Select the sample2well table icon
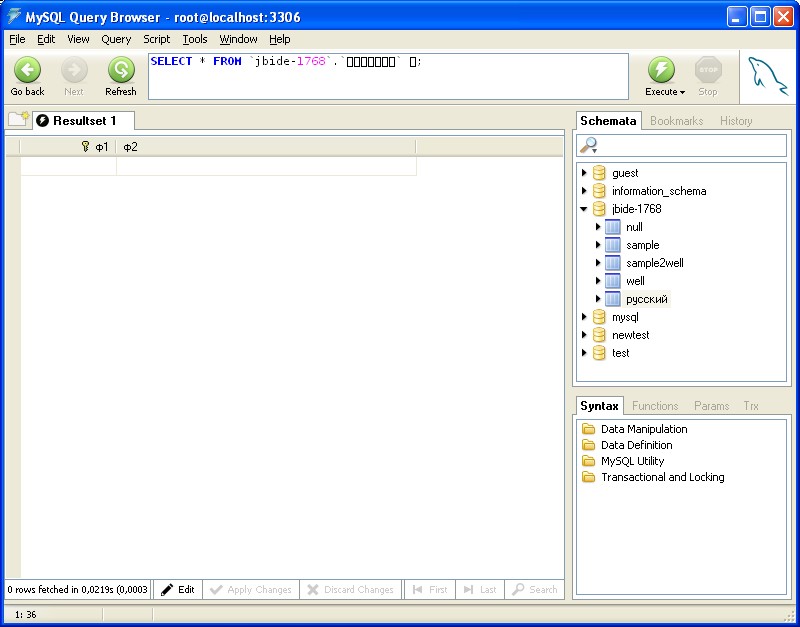800x627 pixels. (613, 263)
